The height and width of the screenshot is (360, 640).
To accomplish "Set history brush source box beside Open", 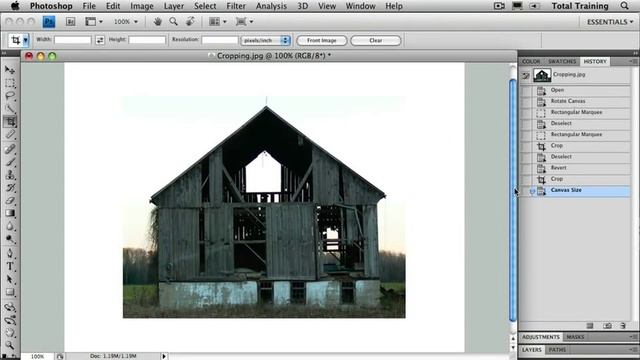I will coord(526,90).
